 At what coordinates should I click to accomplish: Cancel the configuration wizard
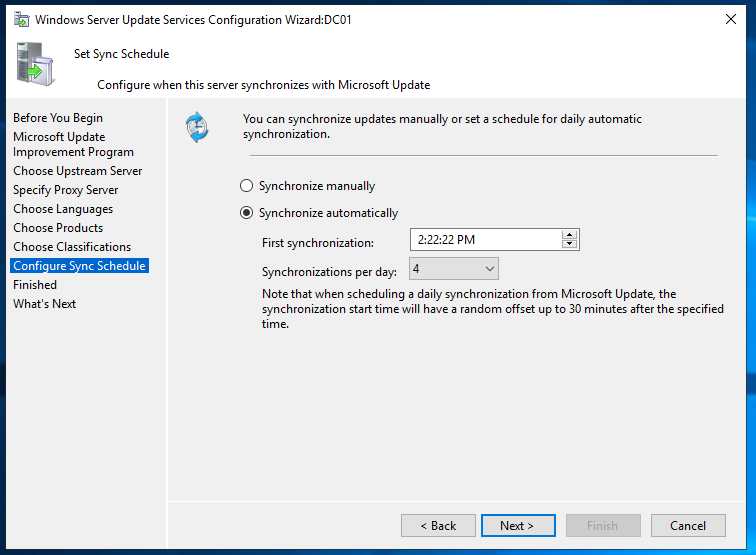(688, 525)
